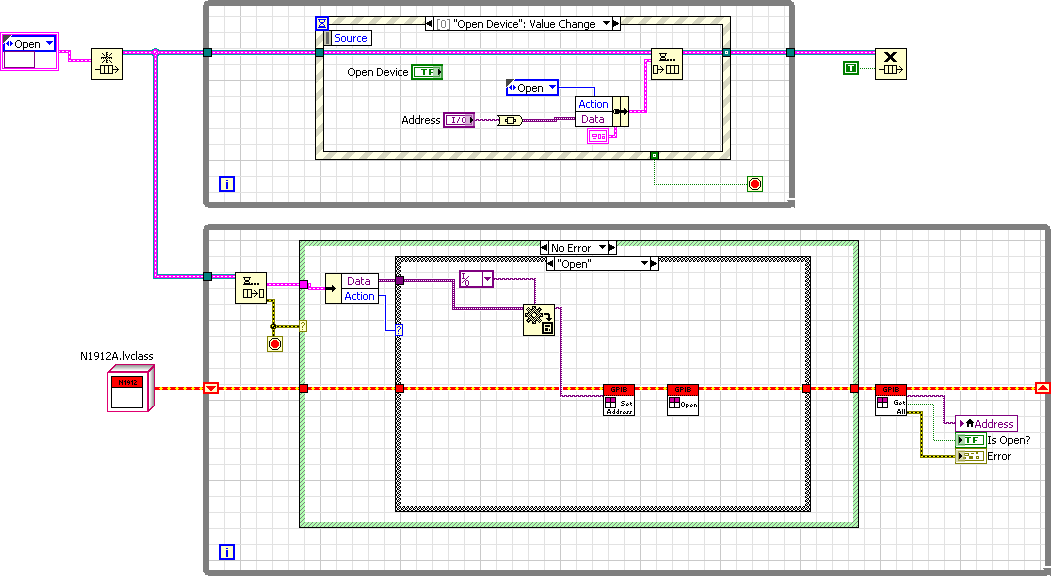Go to previous case of "Open" structure
Screen dimensions: 1051x576
[x=550, y=264]
